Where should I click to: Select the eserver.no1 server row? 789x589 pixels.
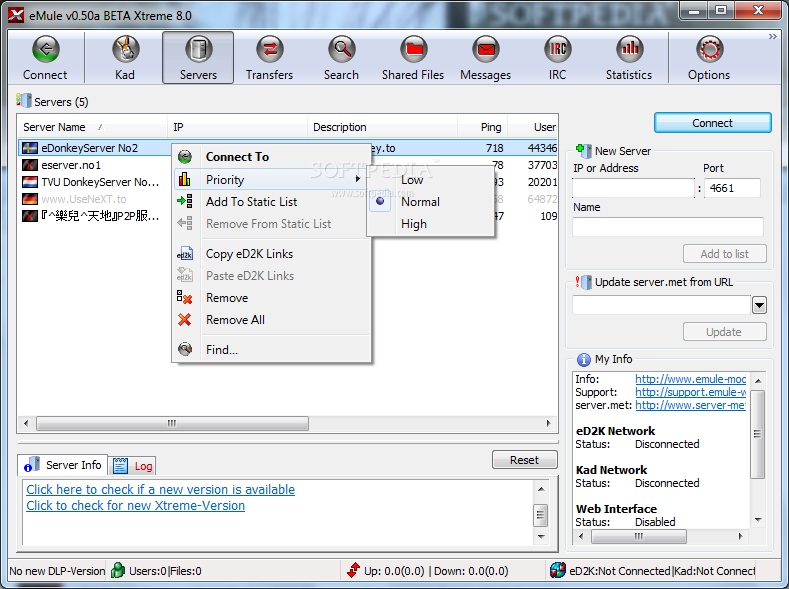point(288,165)
